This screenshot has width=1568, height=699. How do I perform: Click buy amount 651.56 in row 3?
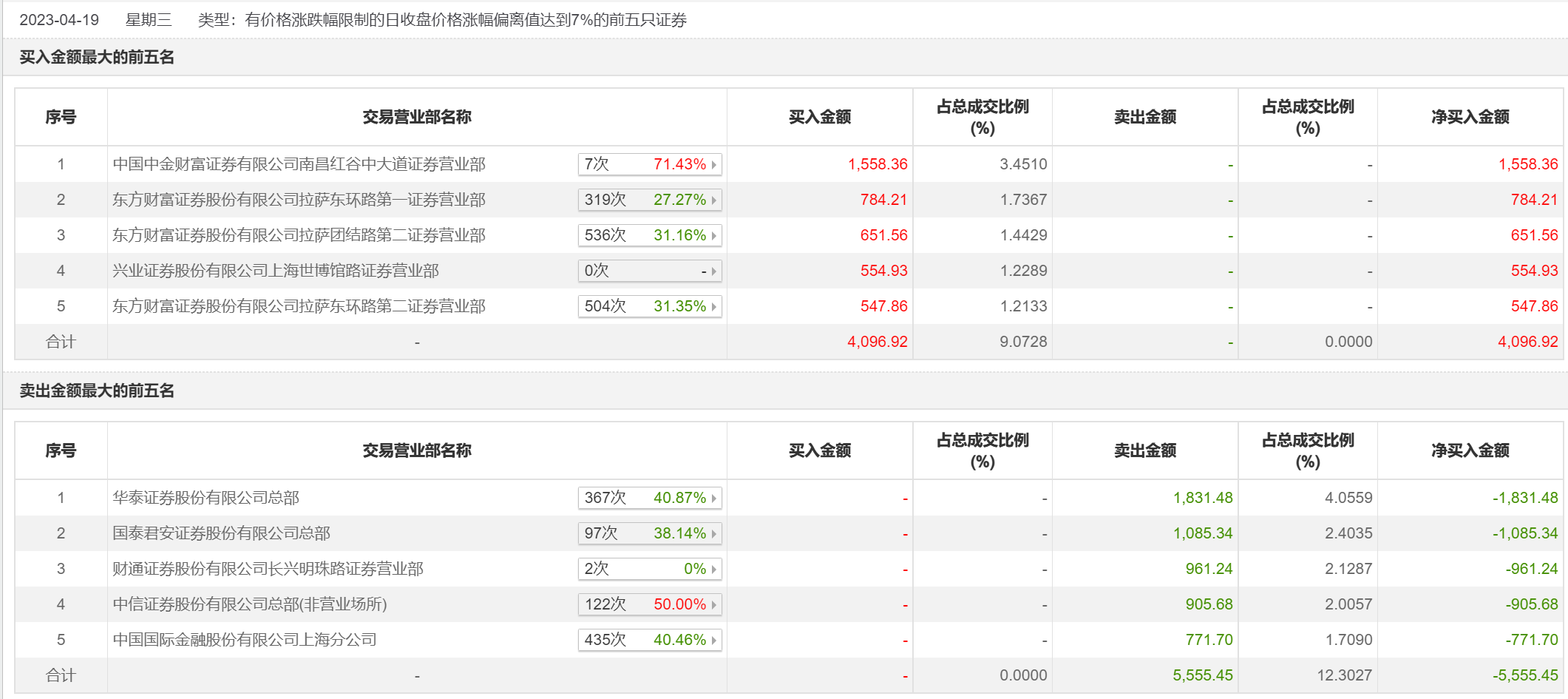coord(883,235)
